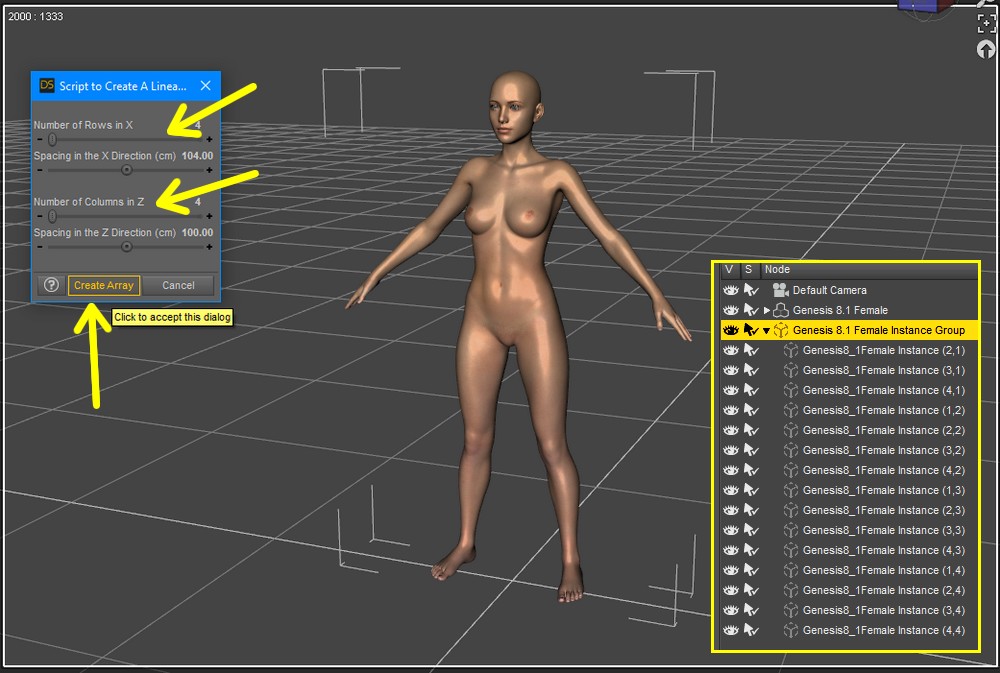Click the Number of Columns in Z value 4
The height and width of the screenshot is (673, 1000).
198,202
